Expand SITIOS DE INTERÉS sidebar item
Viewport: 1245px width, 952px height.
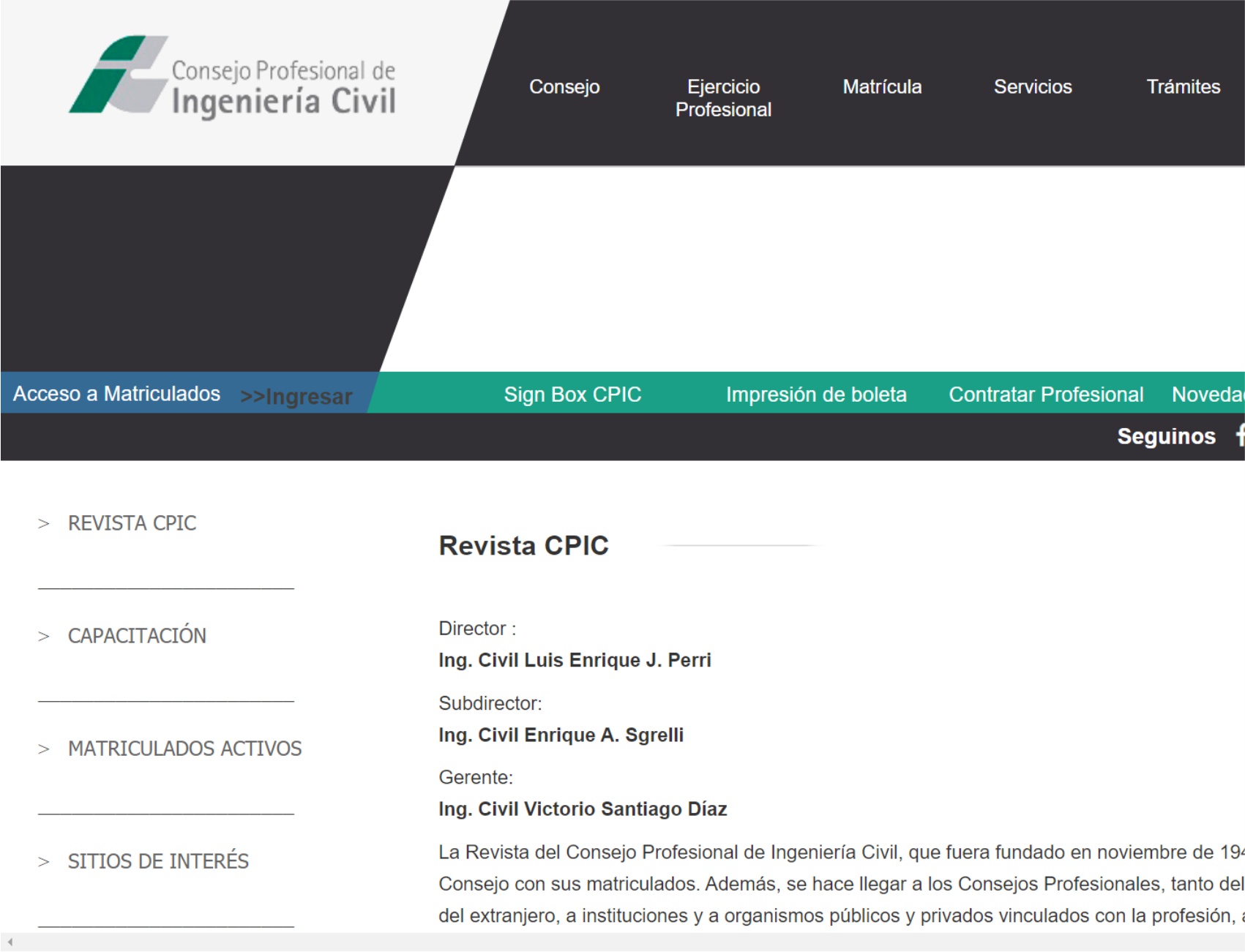158,861
